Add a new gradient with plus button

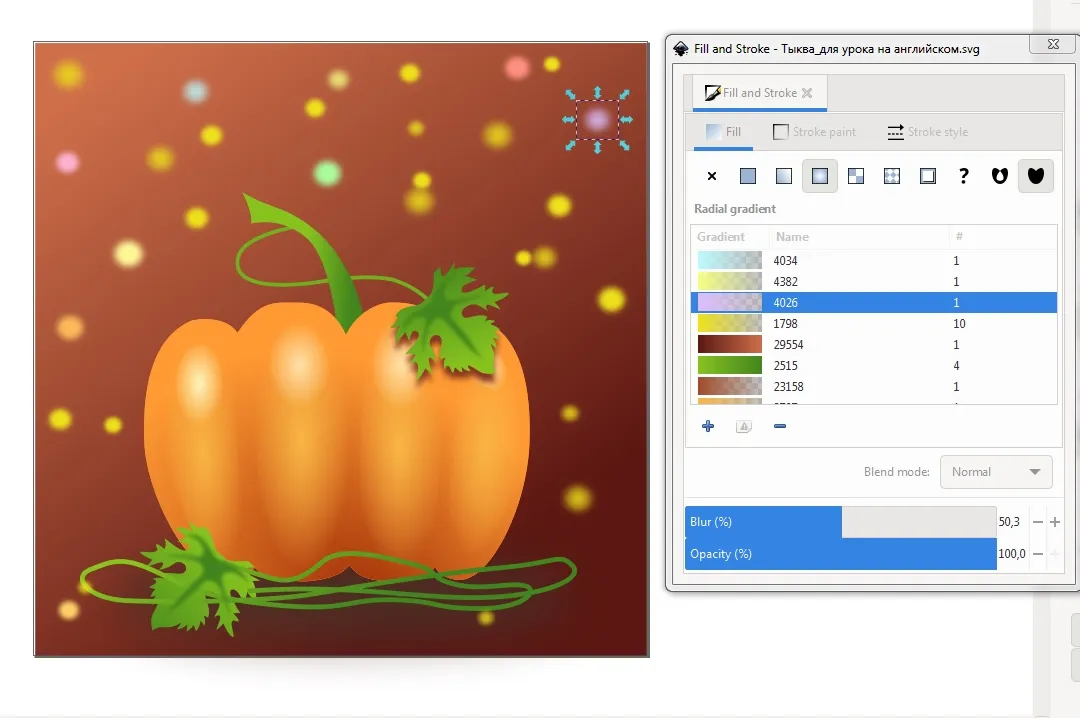(708, 426)
